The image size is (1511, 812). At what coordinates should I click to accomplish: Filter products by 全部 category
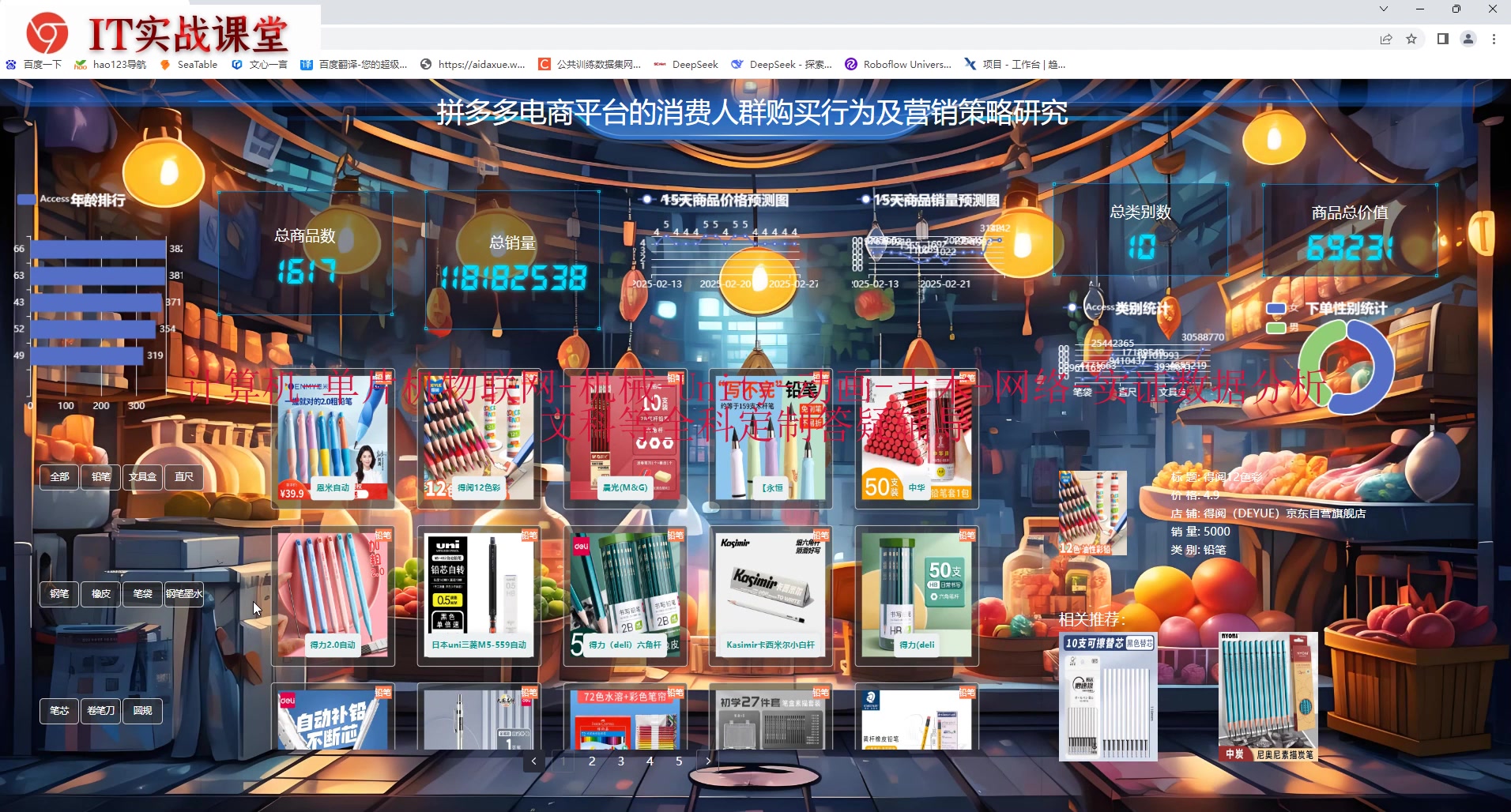59,476
